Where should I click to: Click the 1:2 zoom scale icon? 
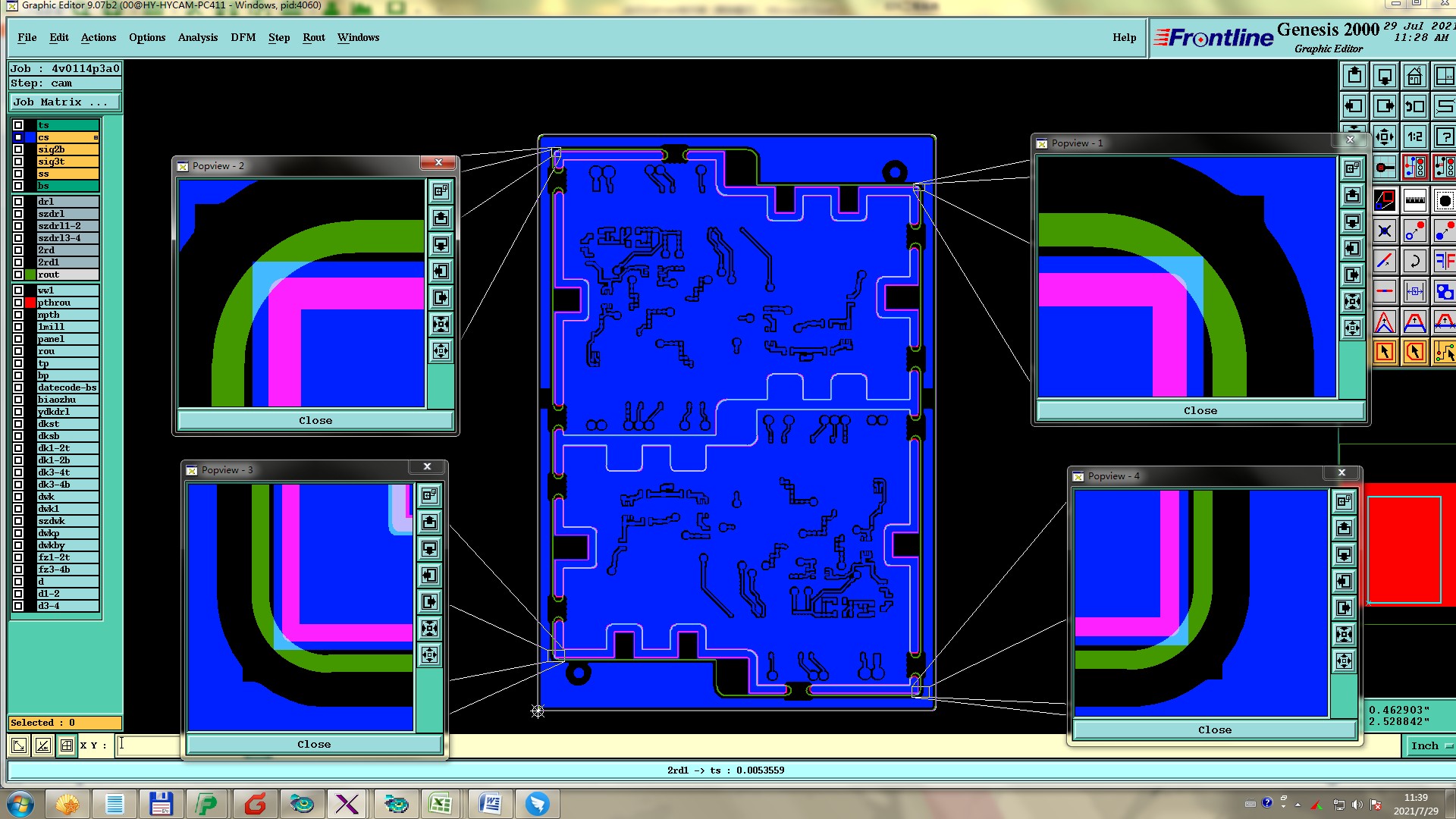coord(1414,137)
